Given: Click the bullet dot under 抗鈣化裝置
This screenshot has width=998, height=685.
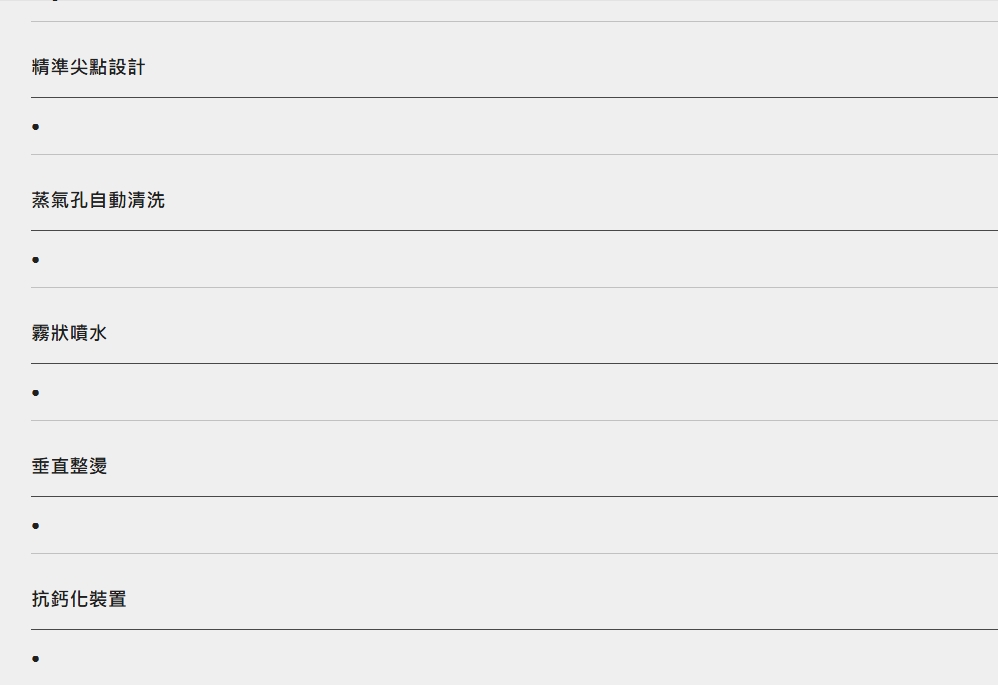Looking at the screenshot, I should point(36,659).
